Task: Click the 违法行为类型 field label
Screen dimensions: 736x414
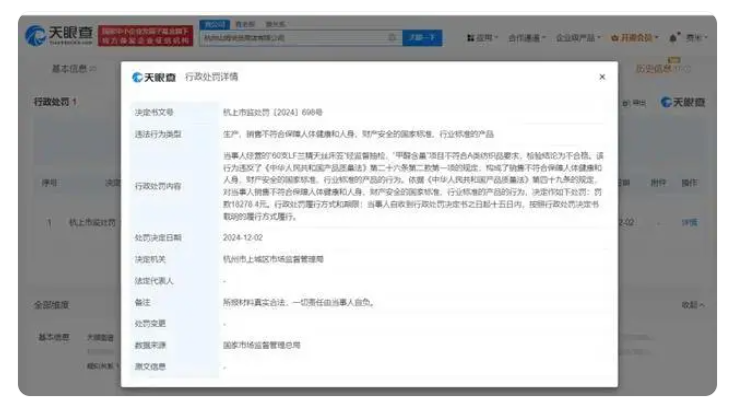Action: point(158,134)
